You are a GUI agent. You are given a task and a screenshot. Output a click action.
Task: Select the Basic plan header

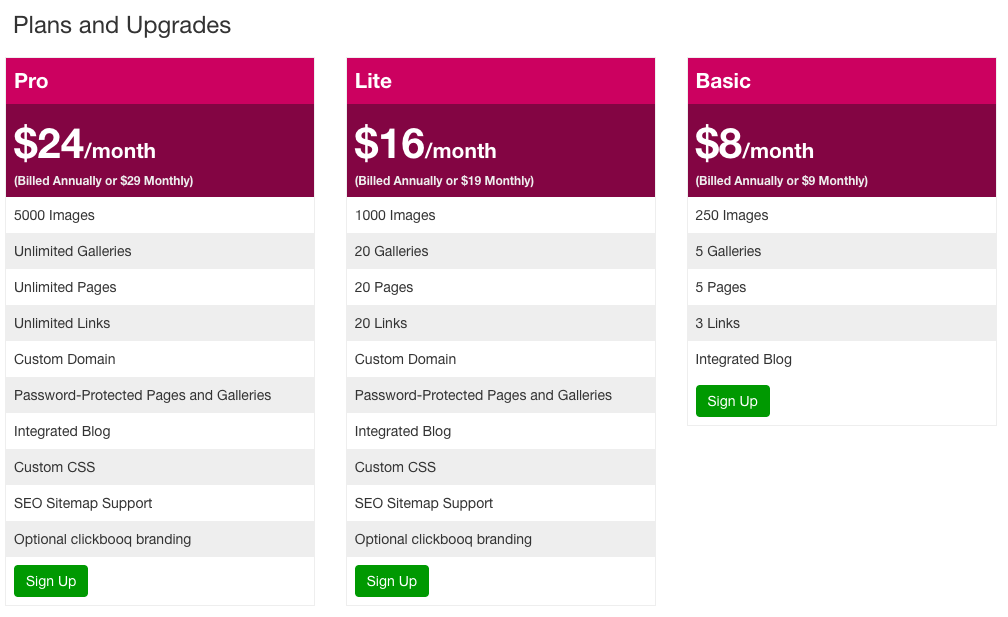click(842, 81)
